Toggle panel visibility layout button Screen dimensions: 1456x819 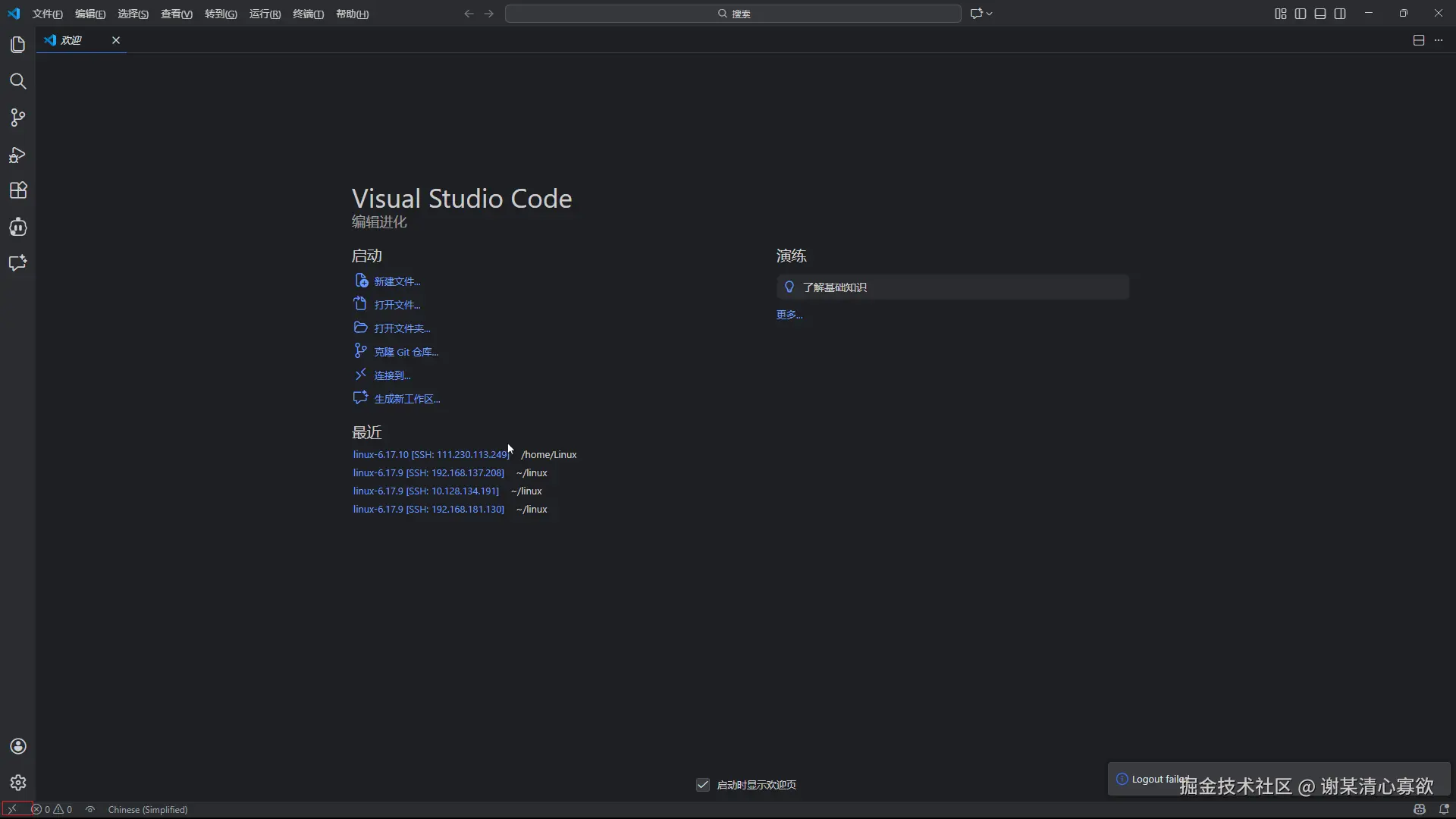tap(1320, 14)
